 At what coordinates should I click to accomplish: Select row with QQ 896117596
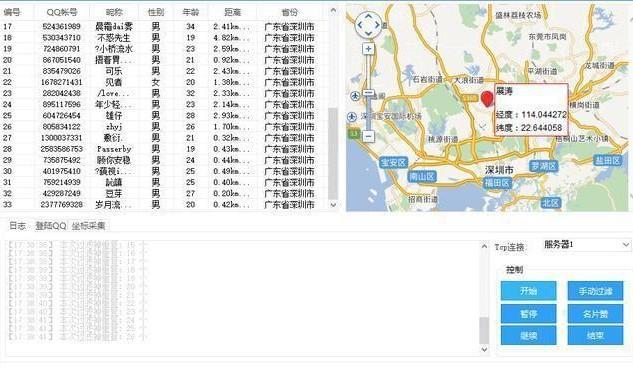161,105
